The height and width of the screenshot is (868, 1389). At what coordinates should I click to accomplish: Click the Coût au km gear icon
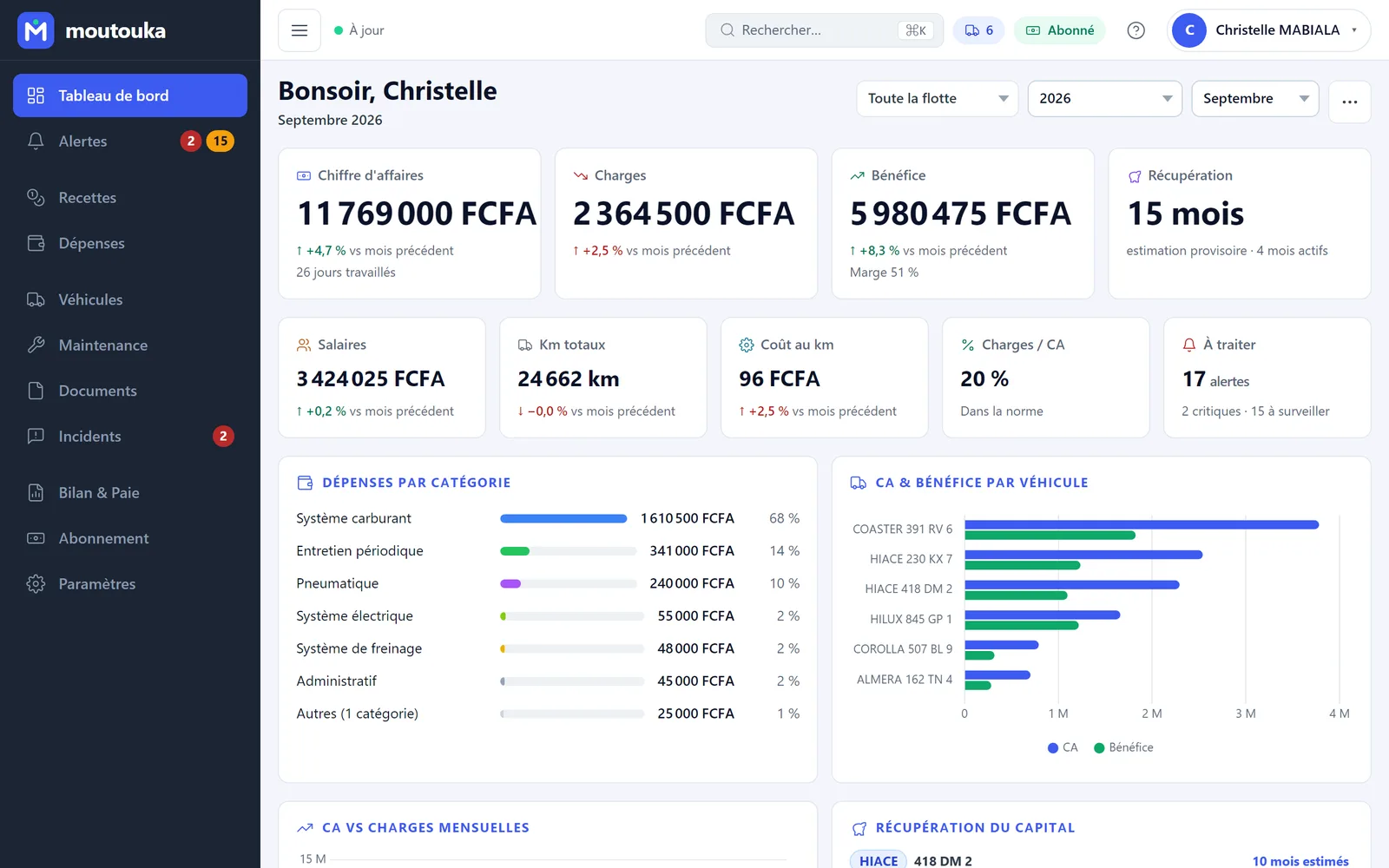tap(747, 345)
